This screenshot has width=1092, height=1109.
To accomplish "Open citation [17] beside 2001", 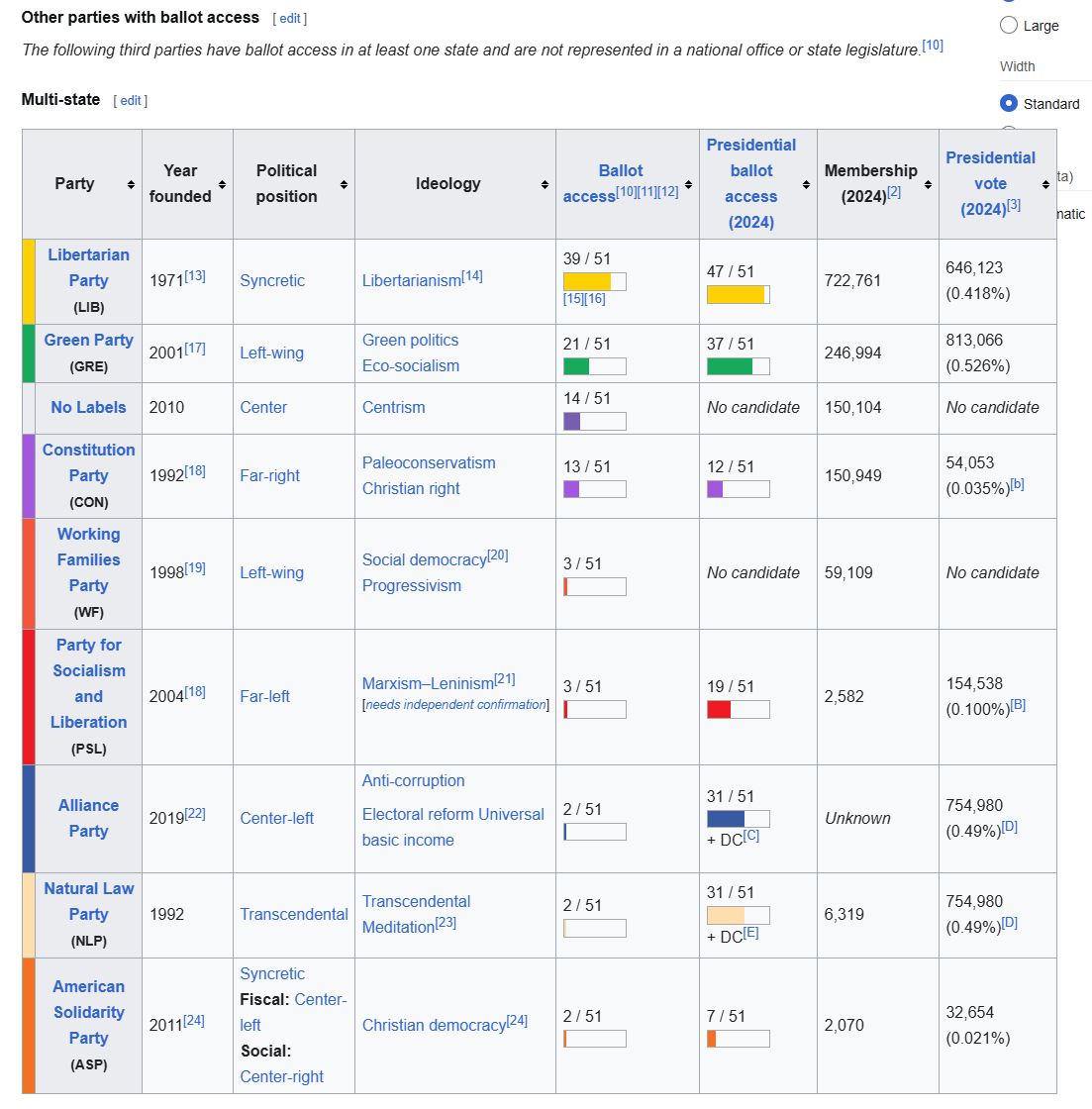I will (x=195, y=348).
